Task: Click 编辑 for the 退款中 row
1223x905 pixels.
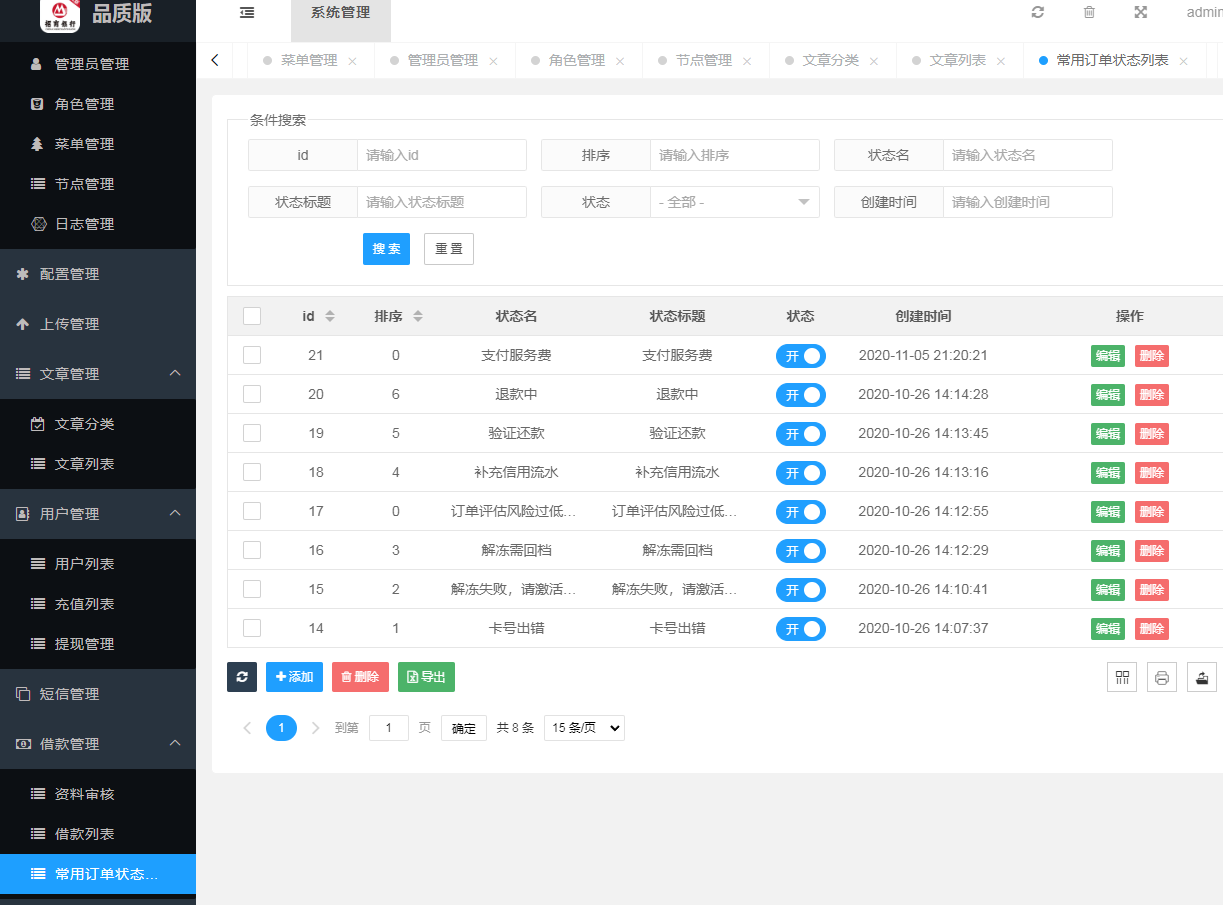Action: tap(1107, 395)
